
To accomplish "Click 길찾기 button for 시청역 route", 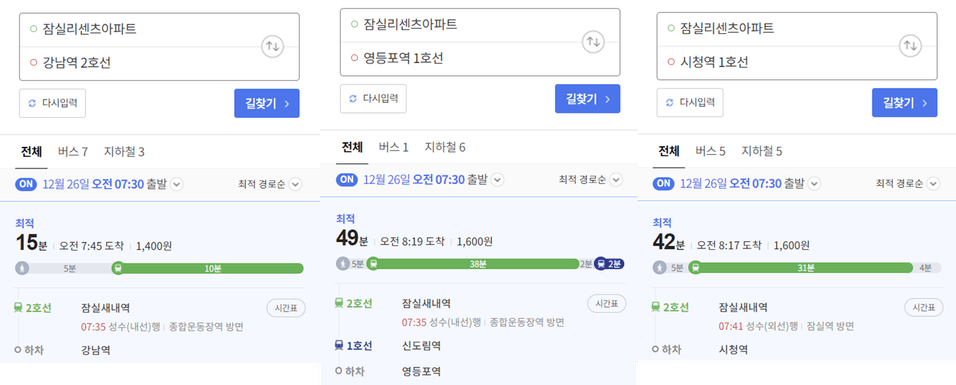I will [x=904, y=103].
